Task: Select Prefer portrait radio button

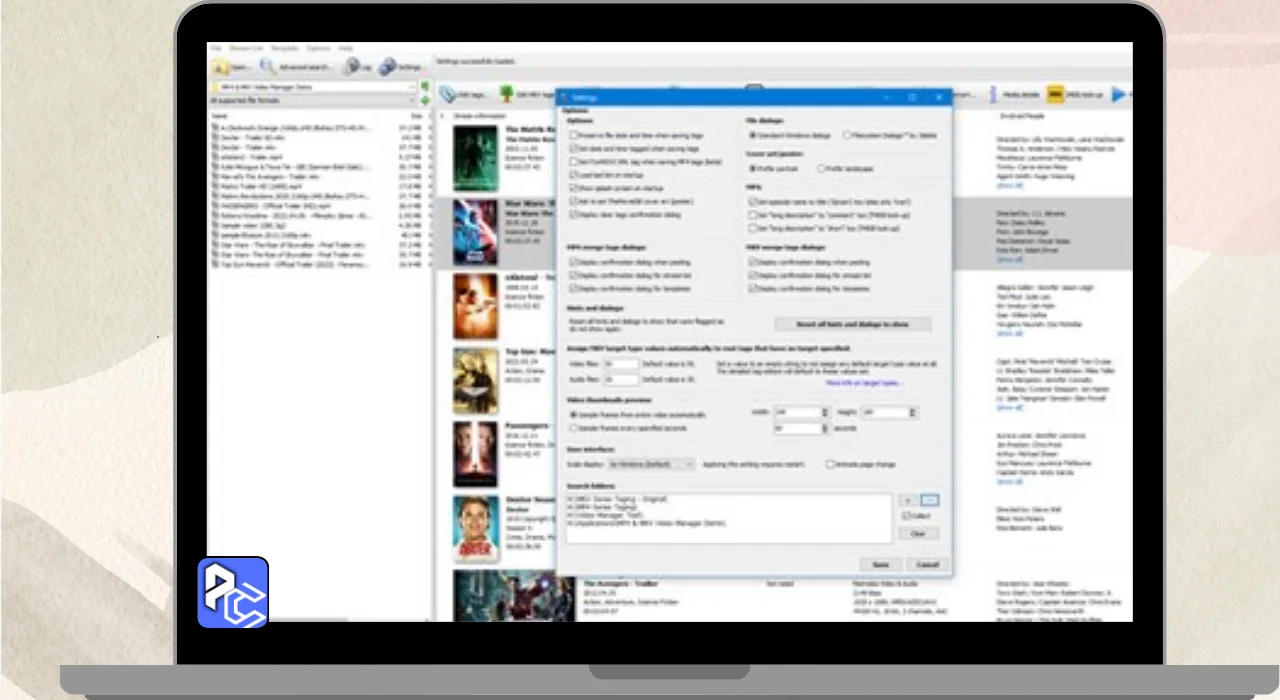Action: [x=753, y=168]
